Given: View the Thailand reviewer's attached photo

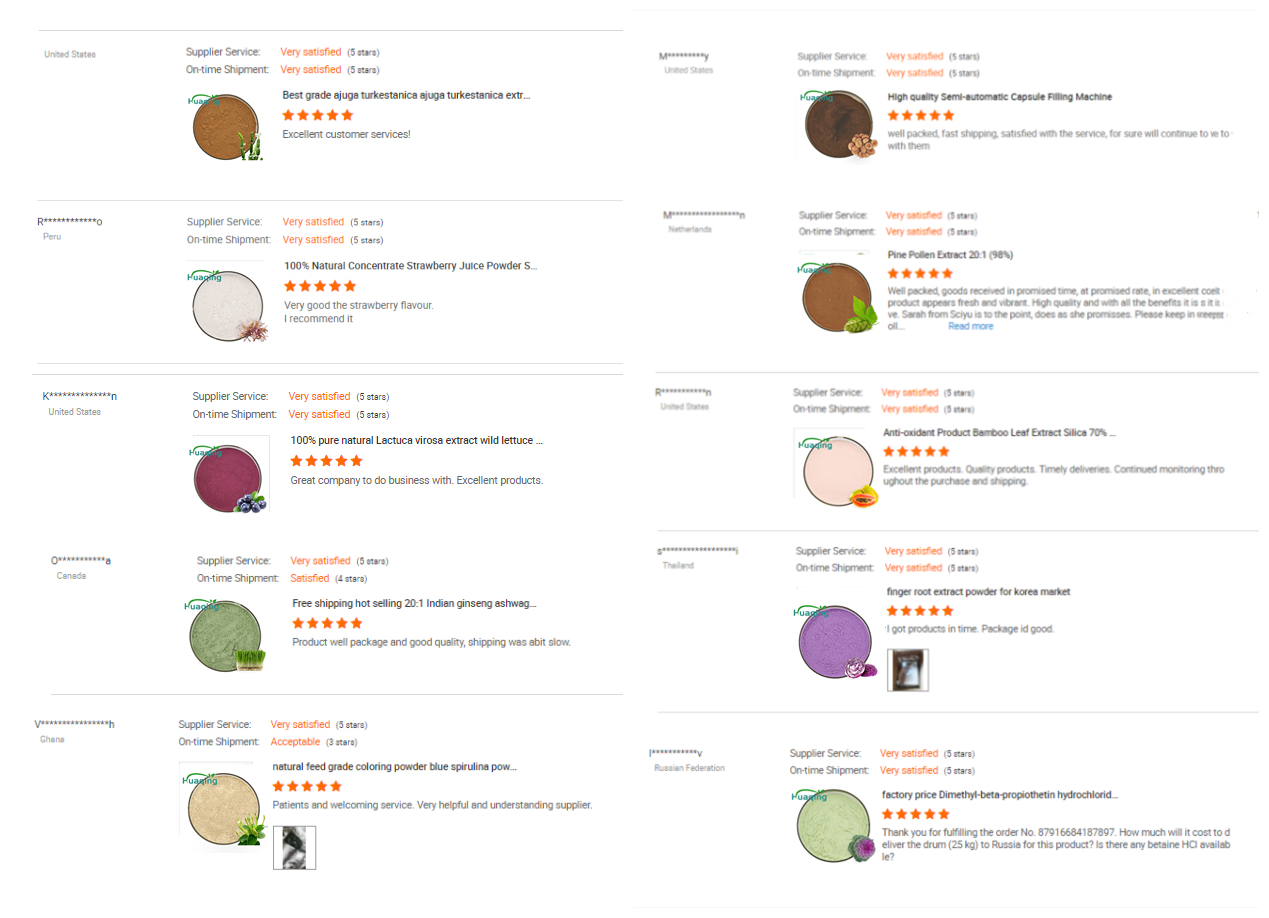Looking at the screenshot, I should [x=908, y=670].
